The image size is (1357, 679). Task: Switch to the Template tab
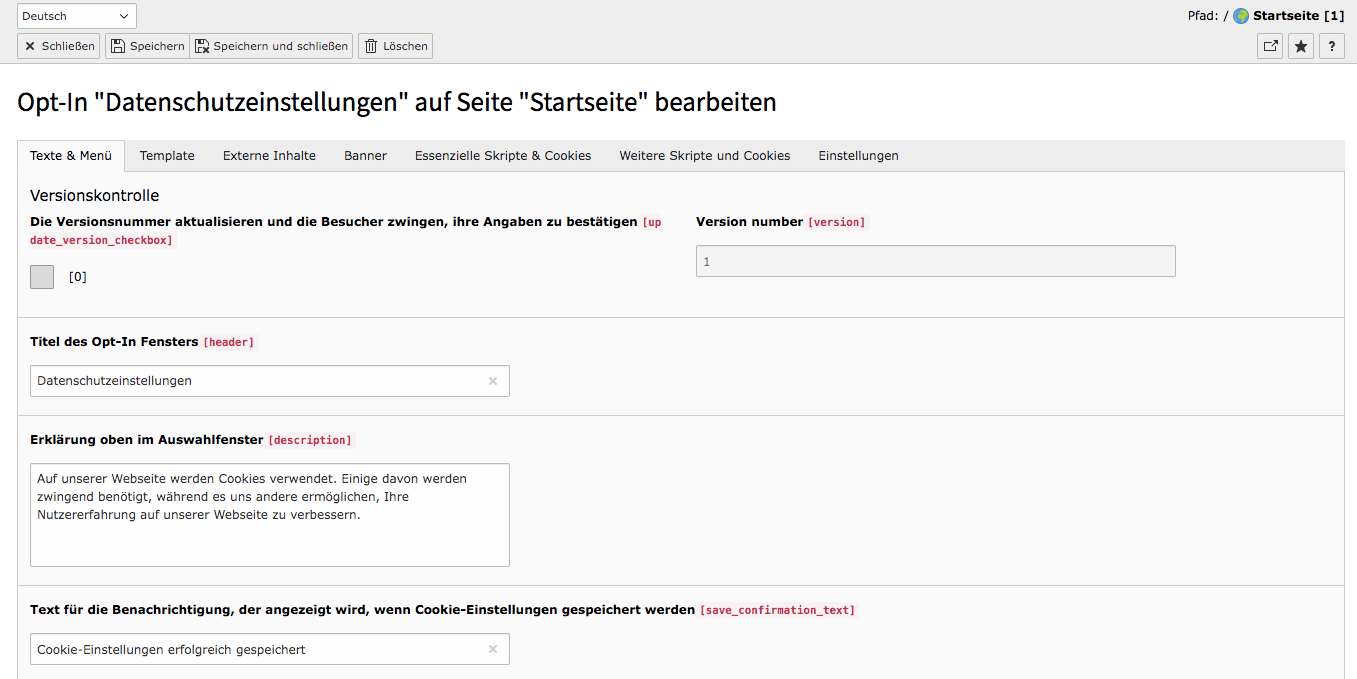pos(167,156)
